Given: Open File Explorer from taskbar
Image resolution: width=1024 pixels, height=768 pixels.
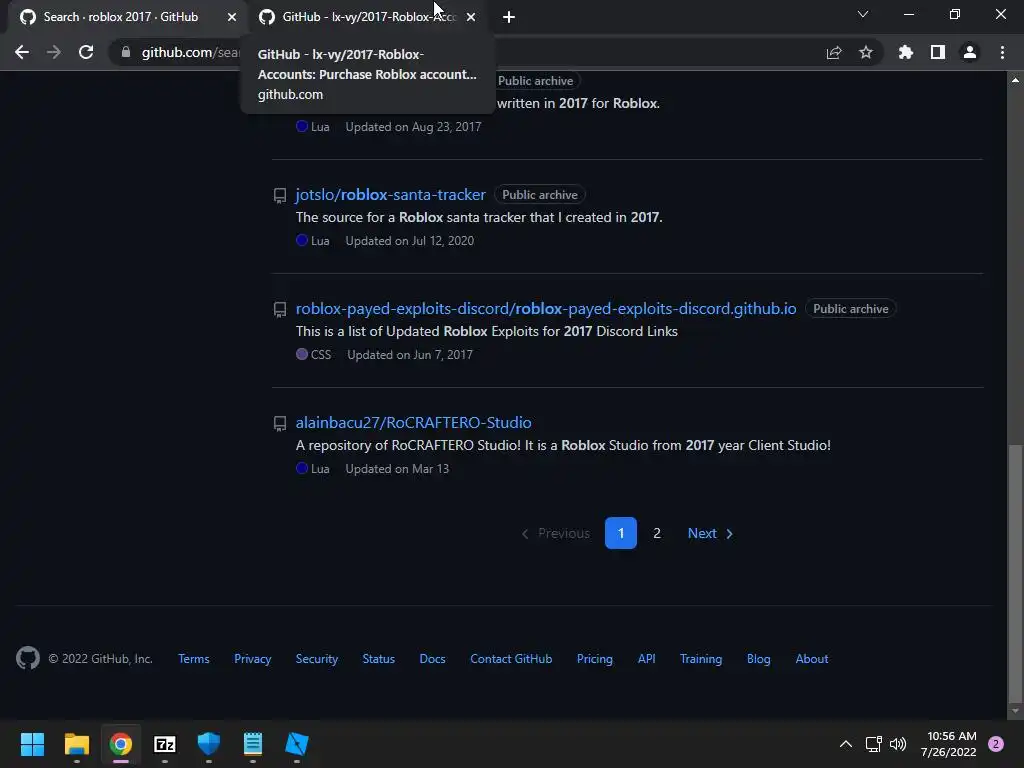Looking at the screenshot, I should 76,744.
